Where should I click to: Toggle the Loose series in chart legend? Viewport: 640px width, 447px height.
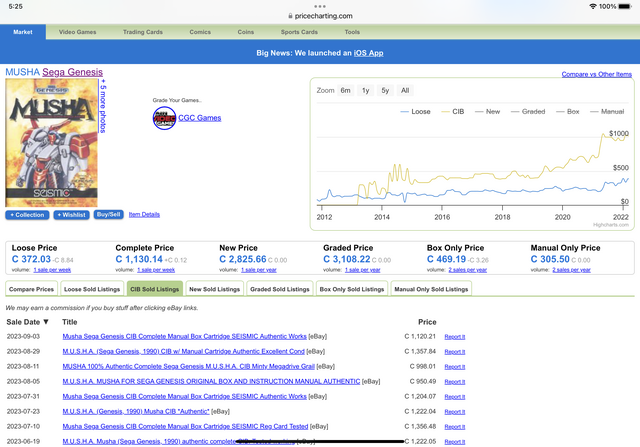coord(416,111)
